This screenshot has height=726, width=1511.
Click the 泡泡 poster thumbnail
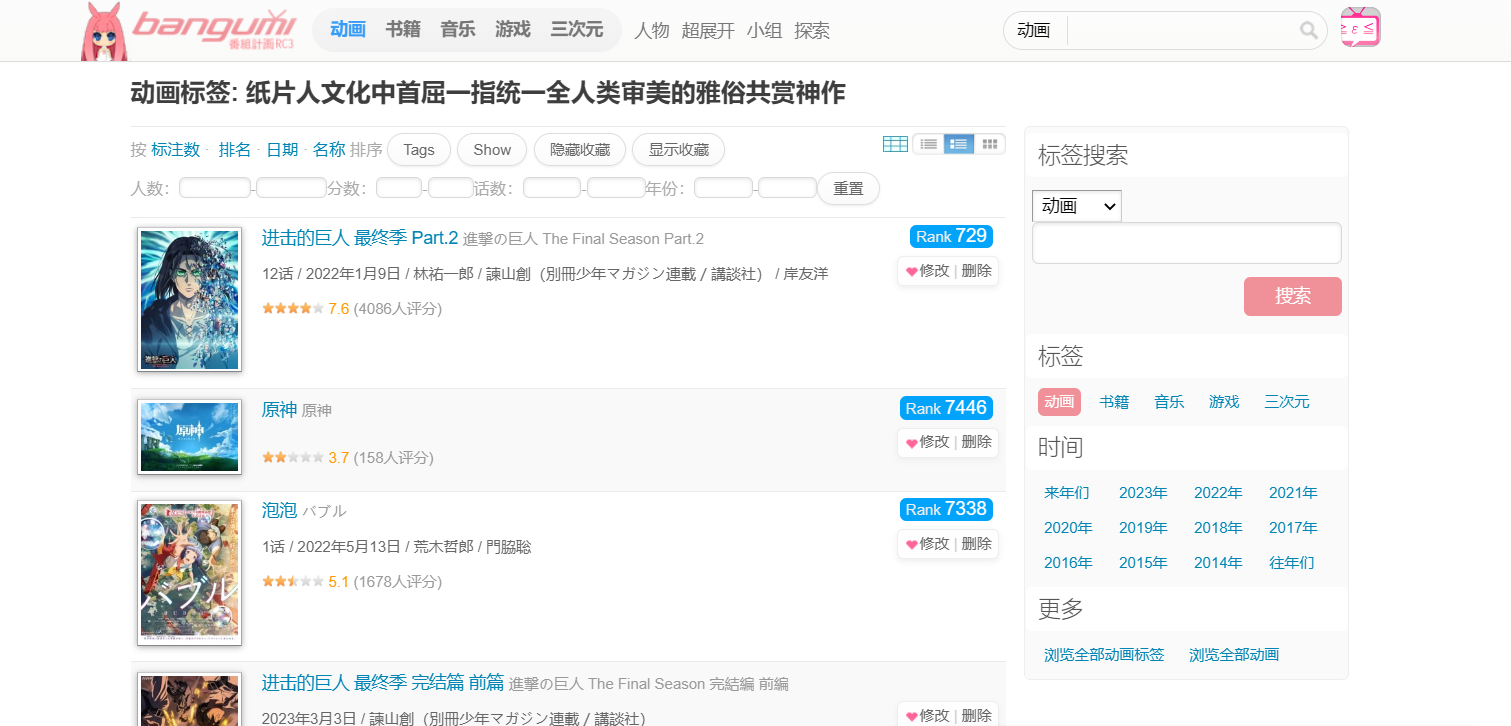[189, 572]
